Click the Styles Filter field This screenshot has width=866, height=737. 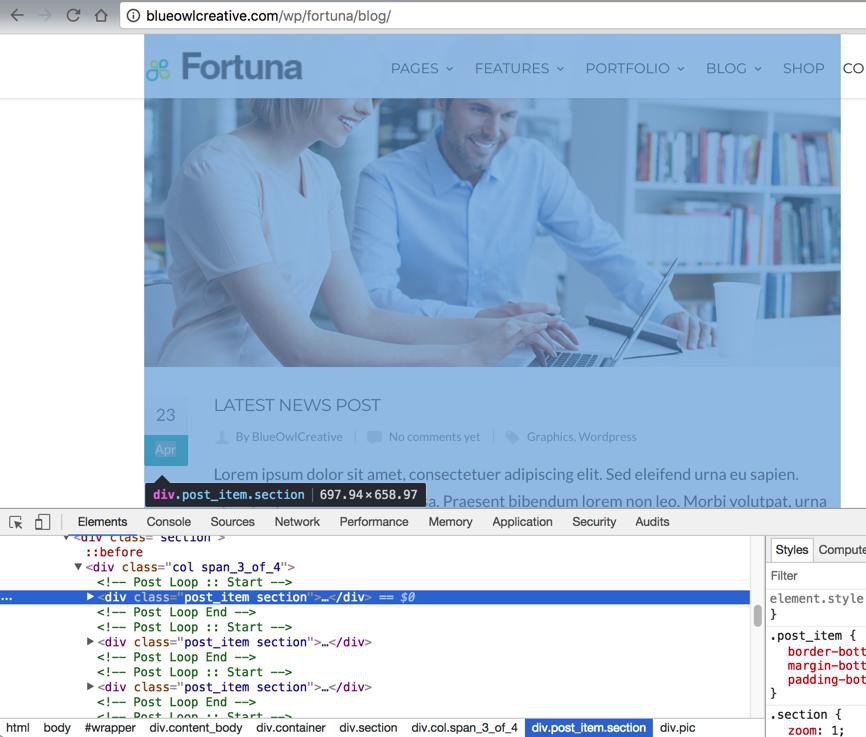coord(816,576)
